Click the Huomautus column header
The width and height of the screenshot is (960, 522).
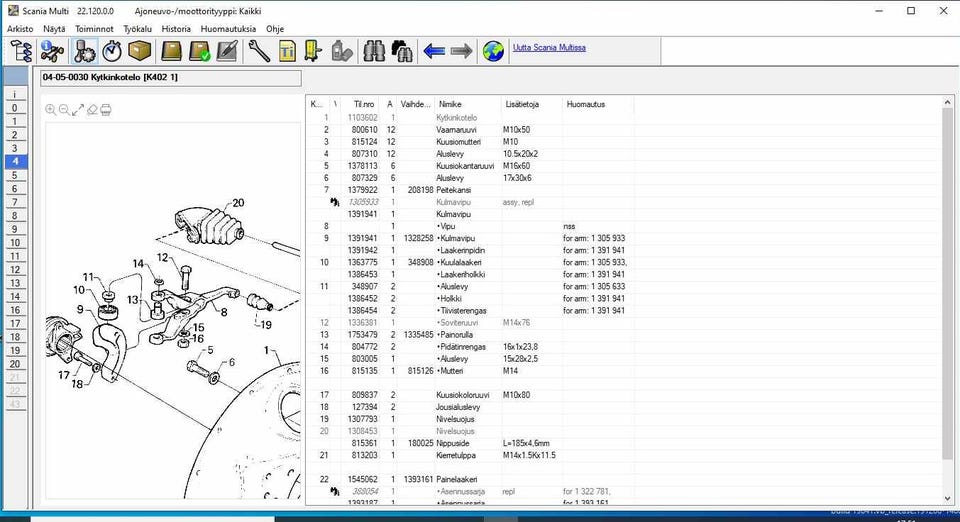[598, 104]
